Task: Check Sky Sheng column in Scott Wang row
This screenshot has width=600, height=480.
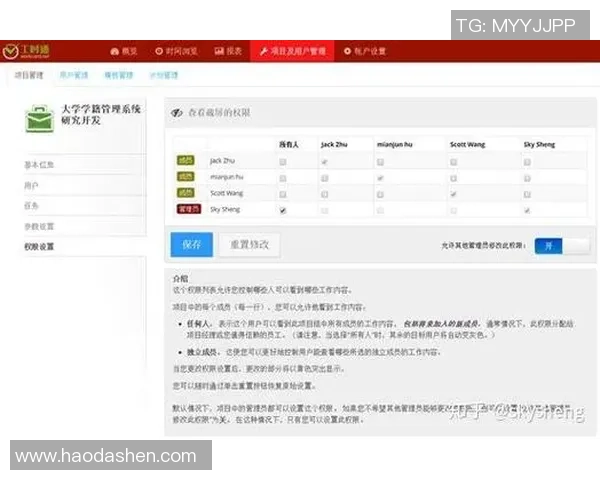Action: pos(527,194)
